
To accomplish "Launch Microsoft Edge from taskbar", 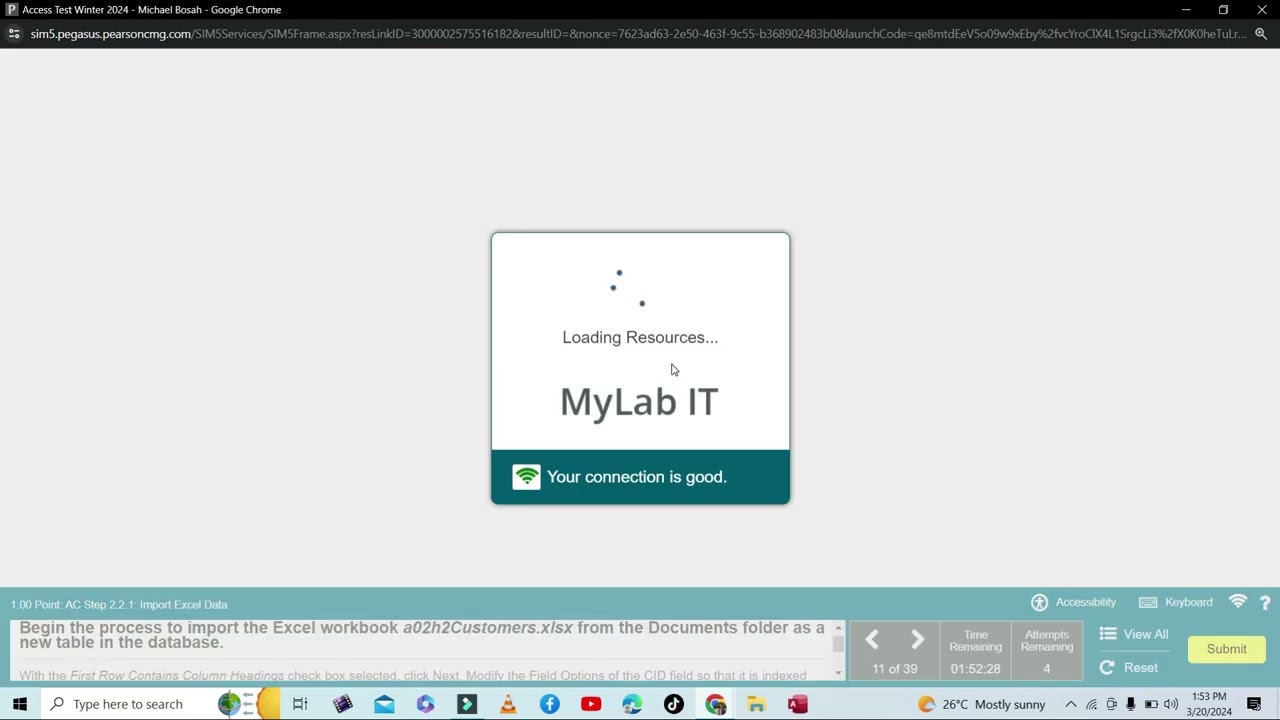I will click(632, 704).
